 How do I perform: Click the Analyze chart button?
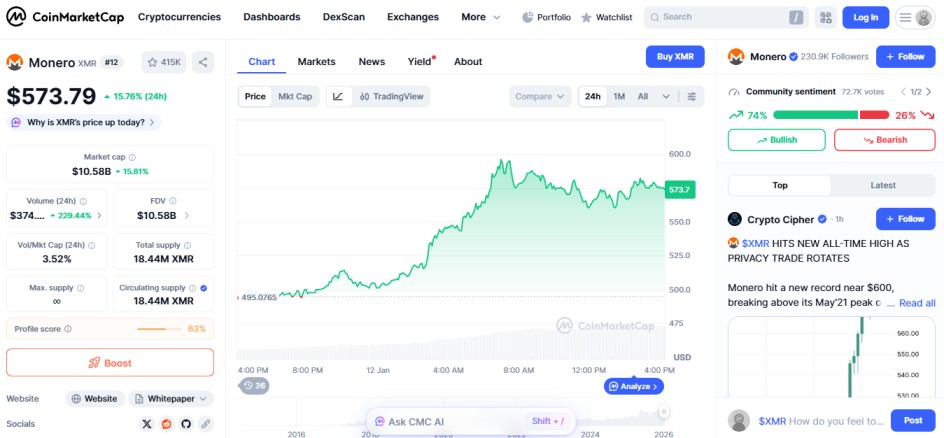point(634,386)
